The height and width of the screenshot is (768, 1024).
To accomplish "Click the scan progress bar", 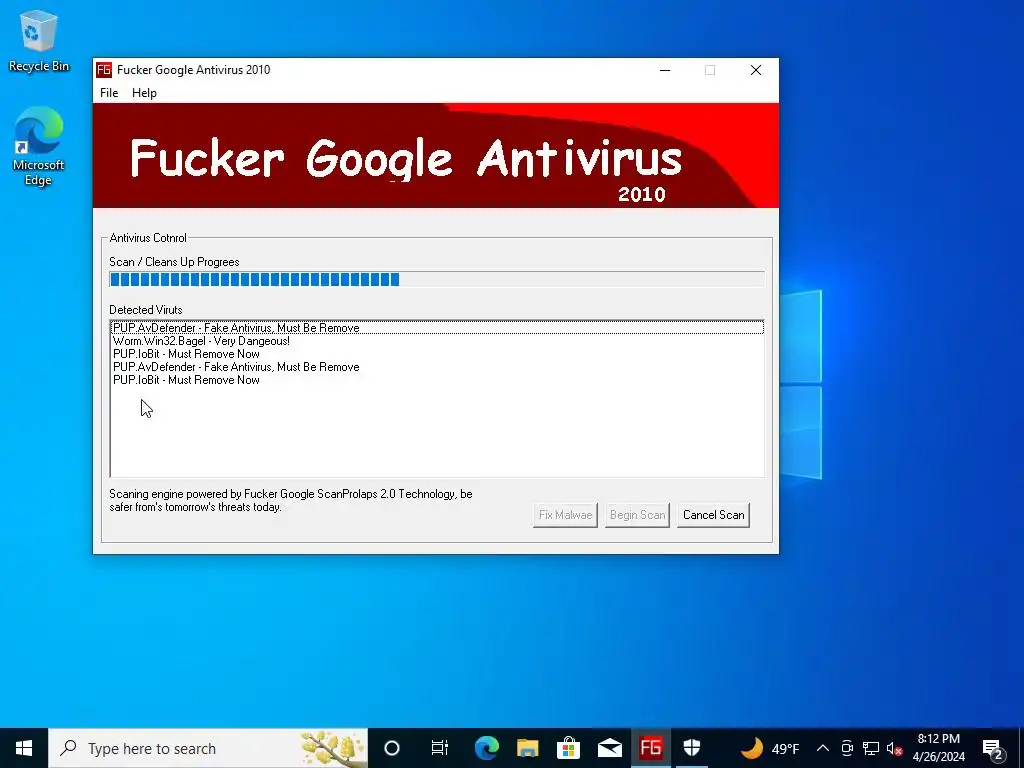I will tap(437, 280).
